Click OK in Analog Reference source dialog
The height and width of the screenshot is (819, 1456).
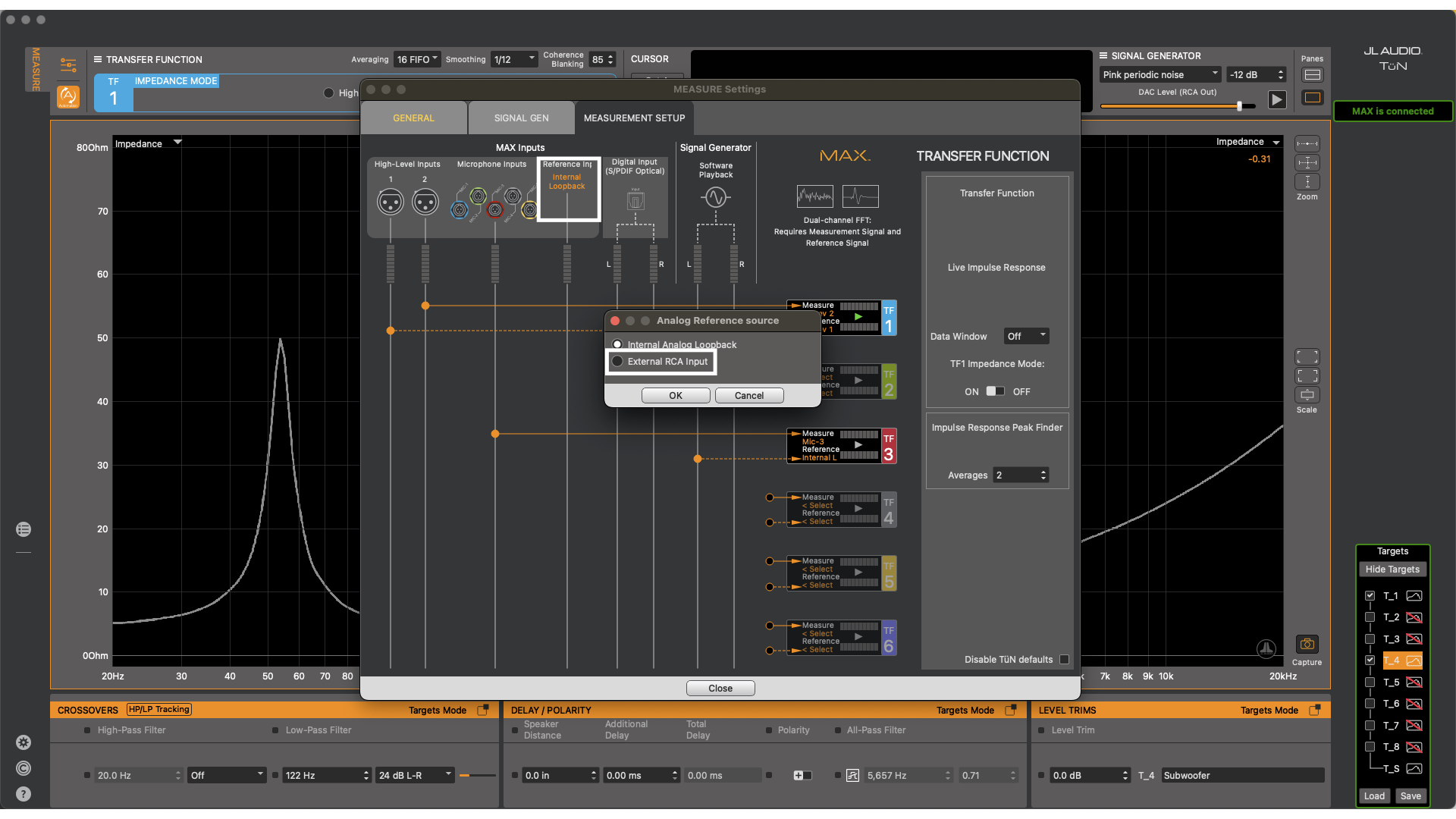(675, 396)
